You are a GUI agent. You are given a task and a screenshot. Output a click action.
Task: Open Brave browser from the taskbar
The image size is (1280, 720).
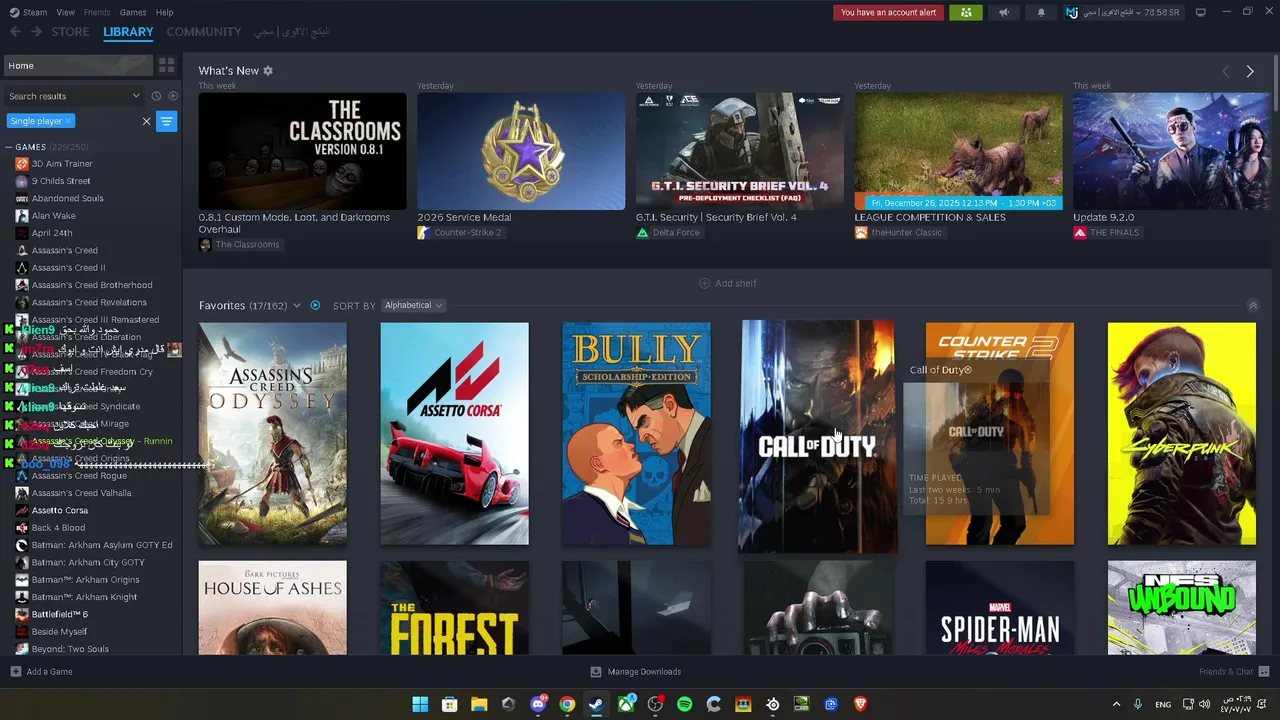tap(860, 704)
